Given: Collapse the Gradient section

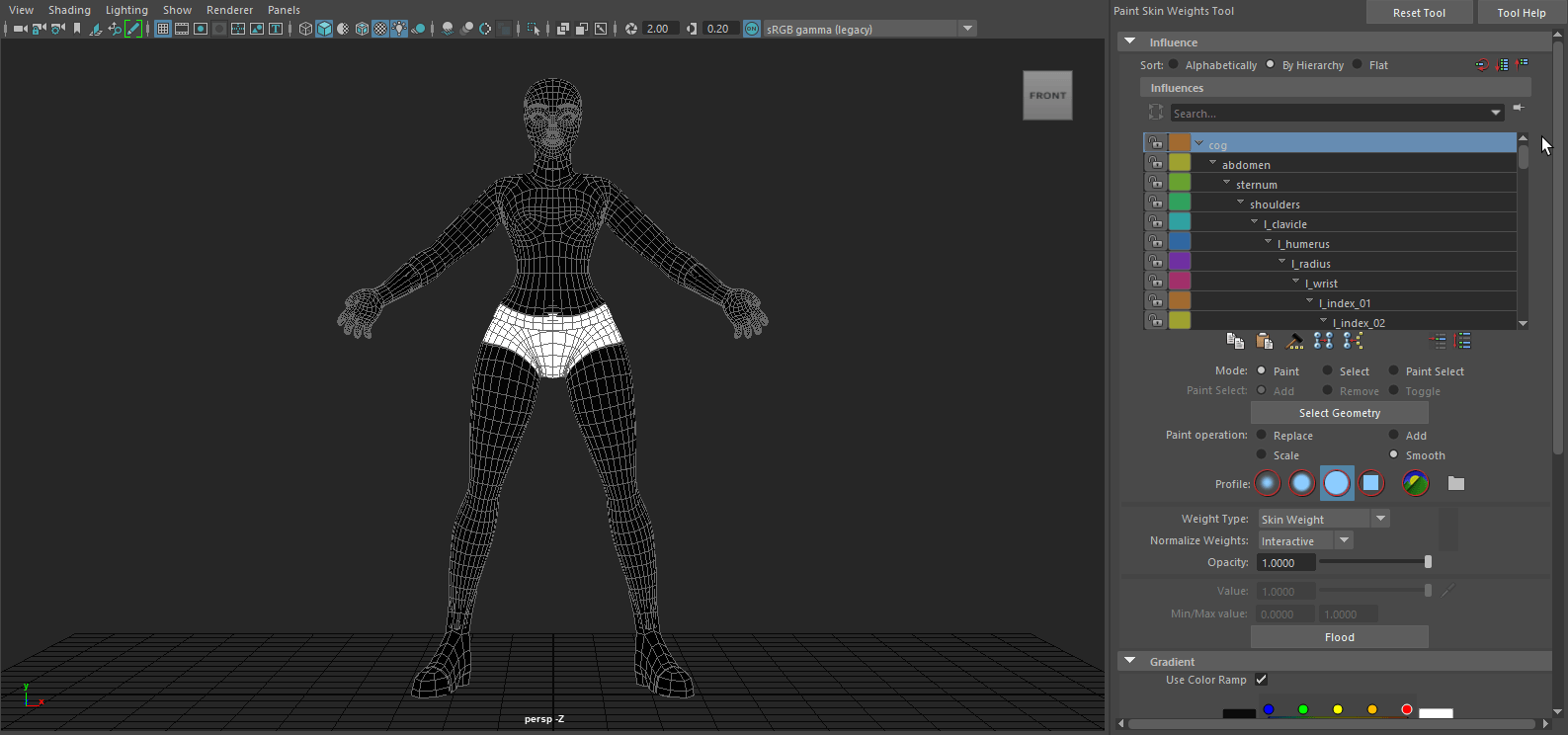Looking at the screenshot, I should (x=1130, y=661).
